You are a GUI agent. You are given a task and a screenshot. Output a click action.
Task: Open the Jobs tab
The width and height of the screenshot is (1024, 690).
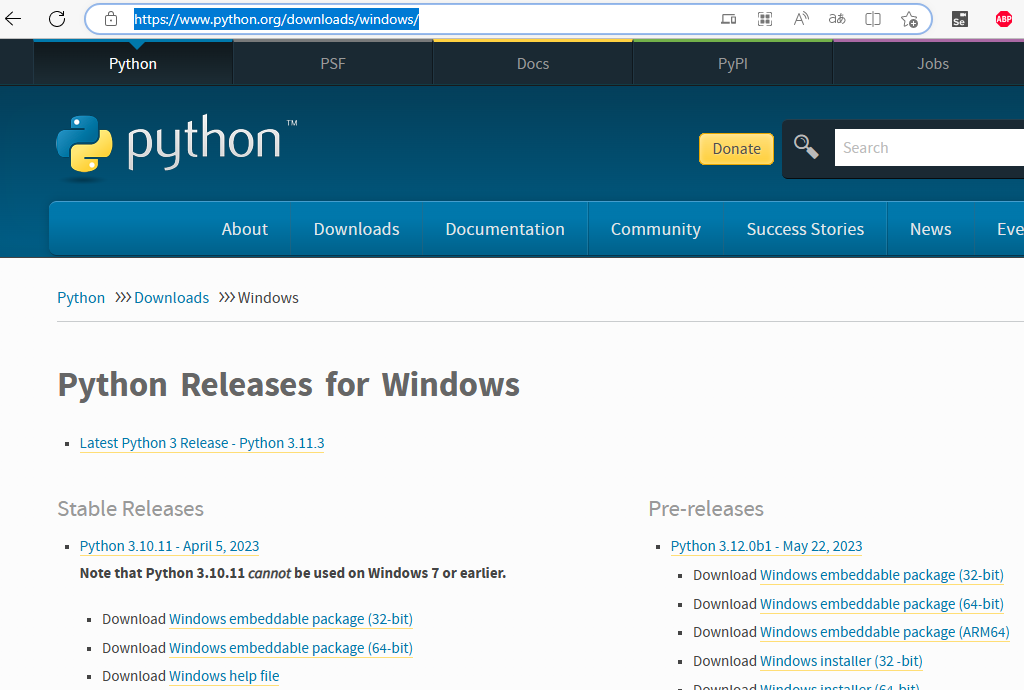coord(933,63)
